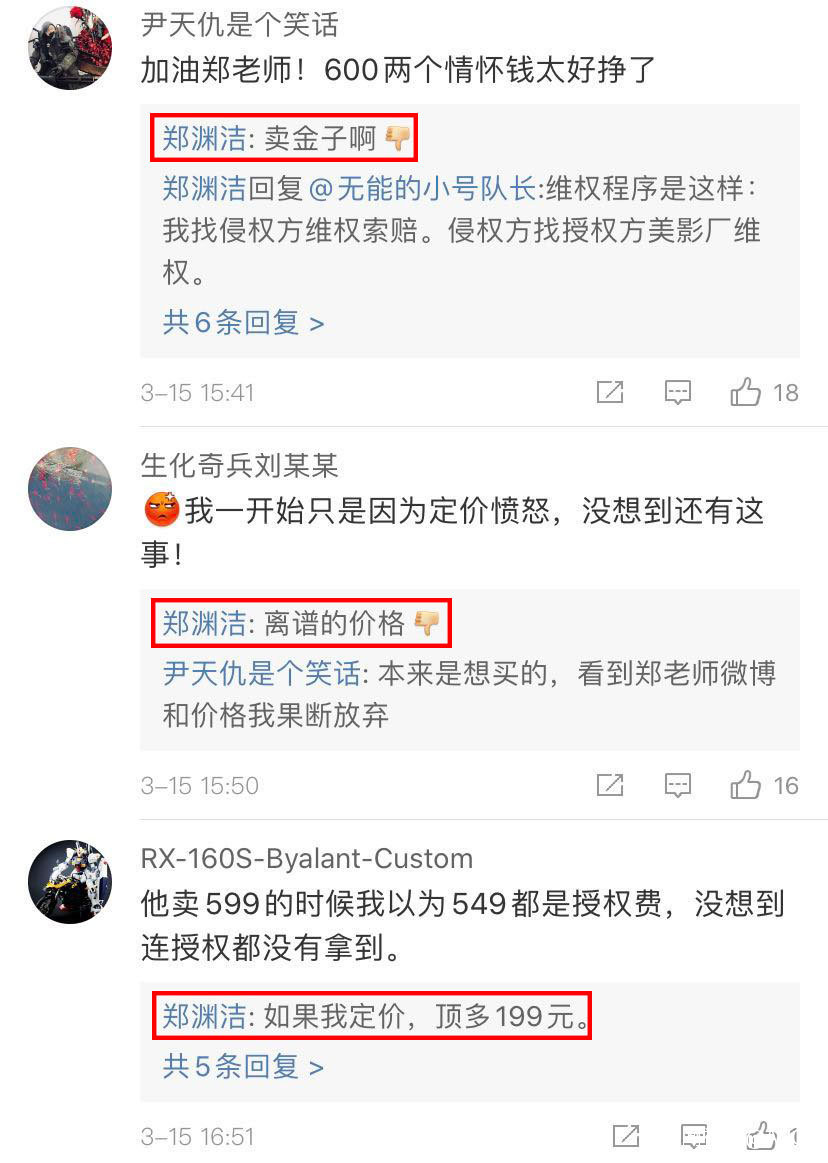This screenshot has width=828, height=1163.
Task: Repost the comment posted at 3-15 15:41
Action: coord(610,392)
